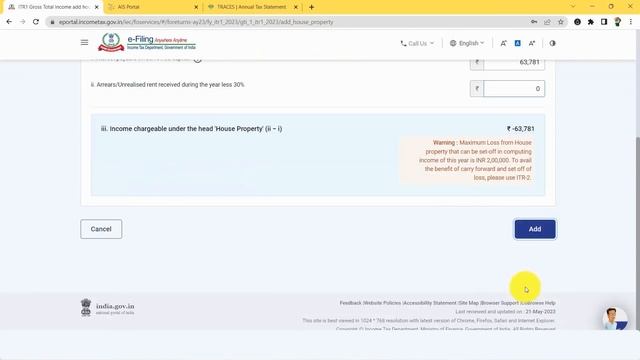The image size is (640, 360).
Task: Open the chatbot assistant avatar
Action: click(x=615, y=319)
